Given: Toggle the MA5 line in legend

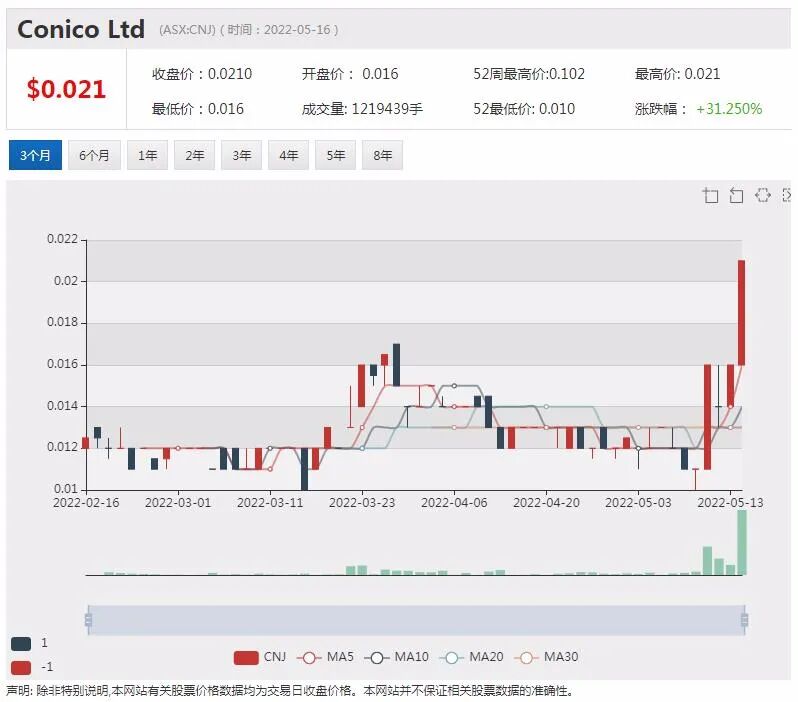Looking at the screenshot, I should tap(325, 657).
